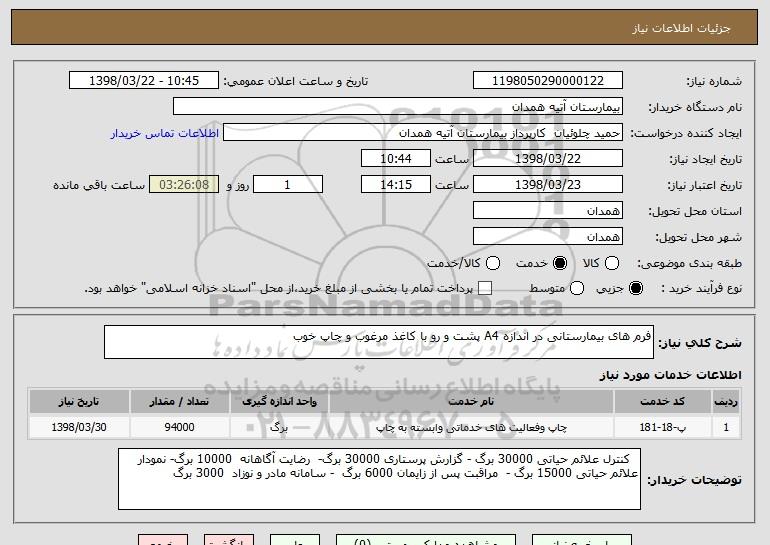Image resolution: width=770 pixels, height=545 pixels.
Task: Click the request creator field حمید چلوئیان
Action: (423, 133)
